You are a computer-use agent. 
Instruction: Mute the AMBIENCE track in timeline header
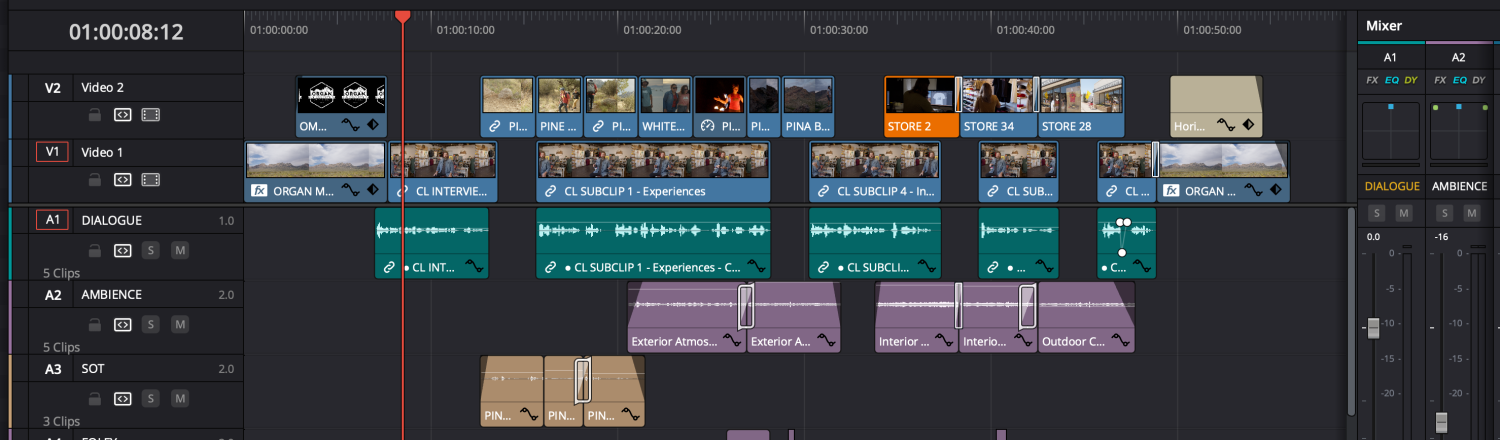pos(180,324)
